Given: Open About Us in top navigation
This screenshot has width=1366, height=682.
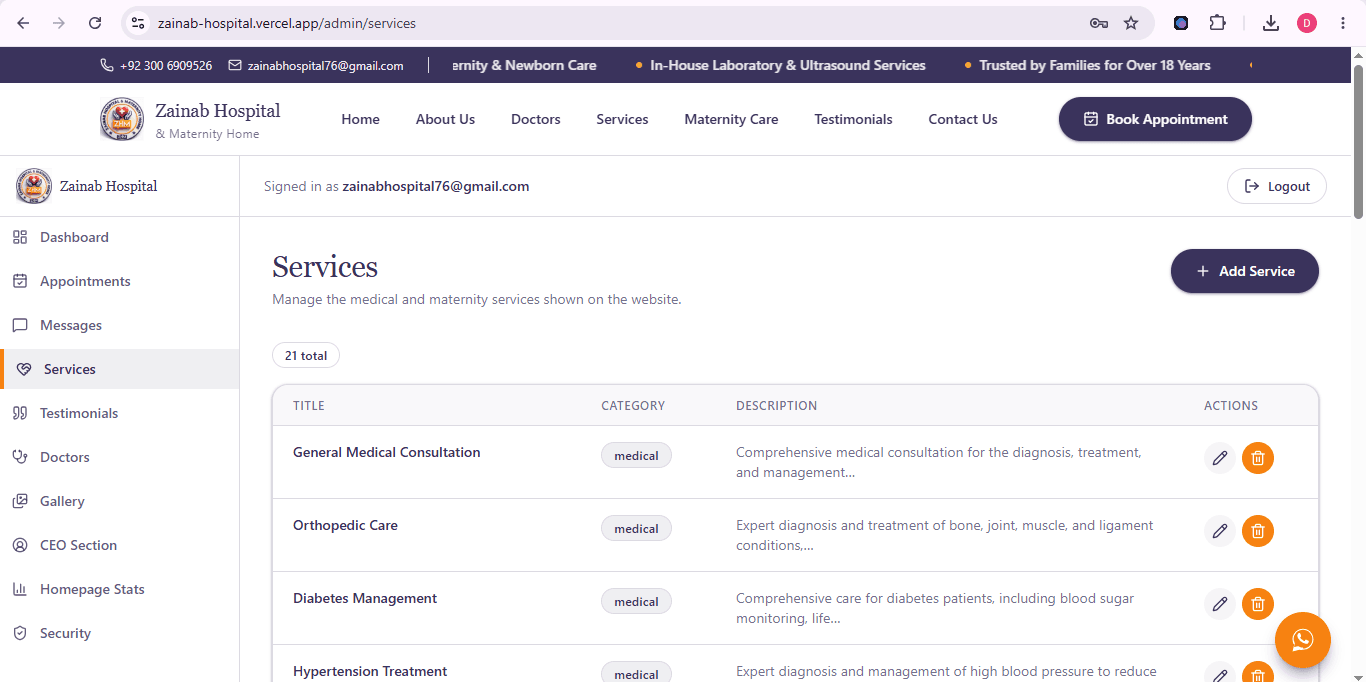Looking at the screenshot, I should pyautogui.click(x=445, y=119).
